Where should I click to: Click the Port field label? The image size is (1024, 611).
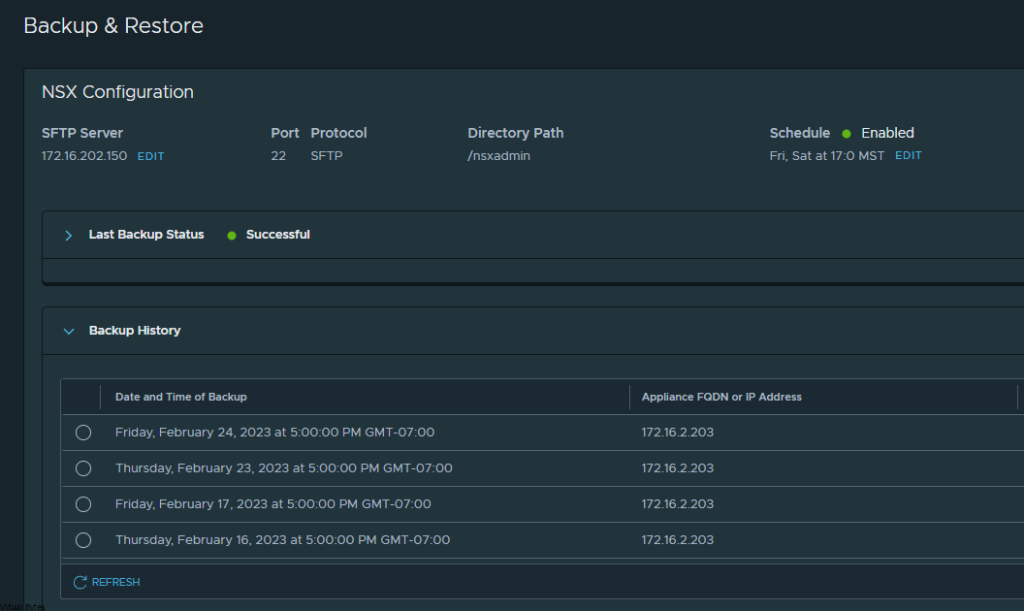[285, 133]
